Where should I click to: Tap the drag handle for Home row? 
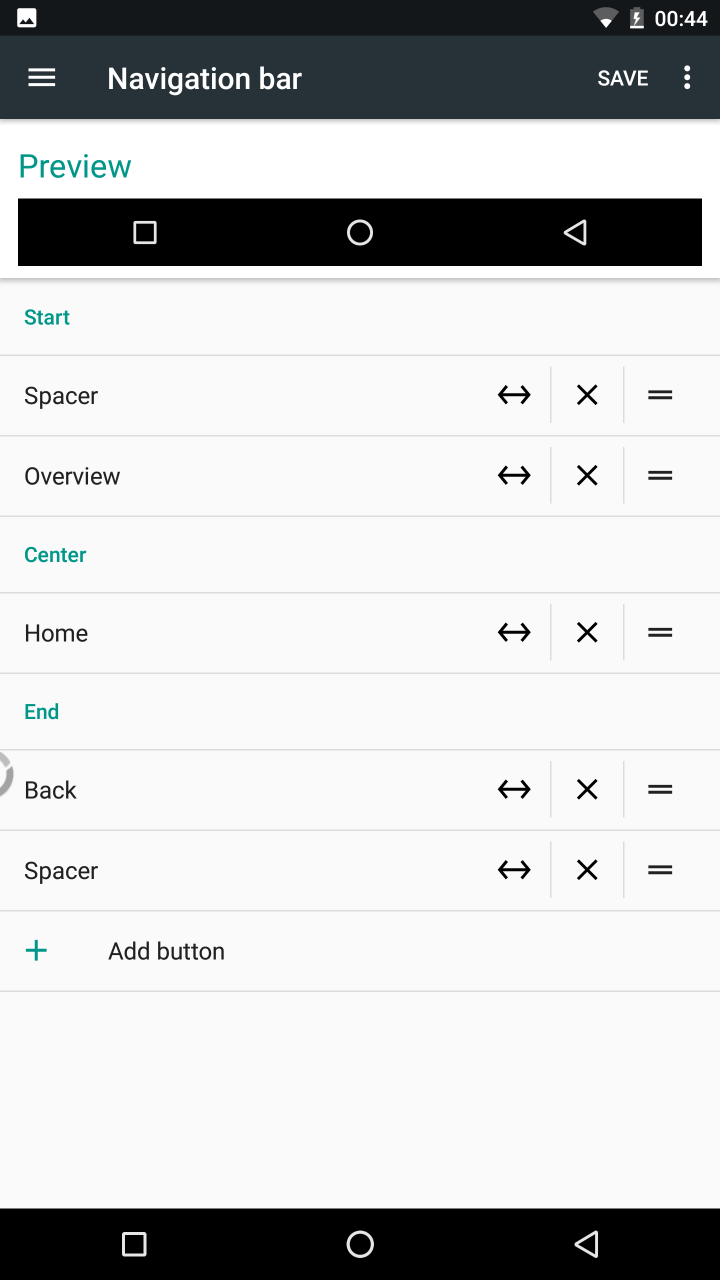[660, 633]
